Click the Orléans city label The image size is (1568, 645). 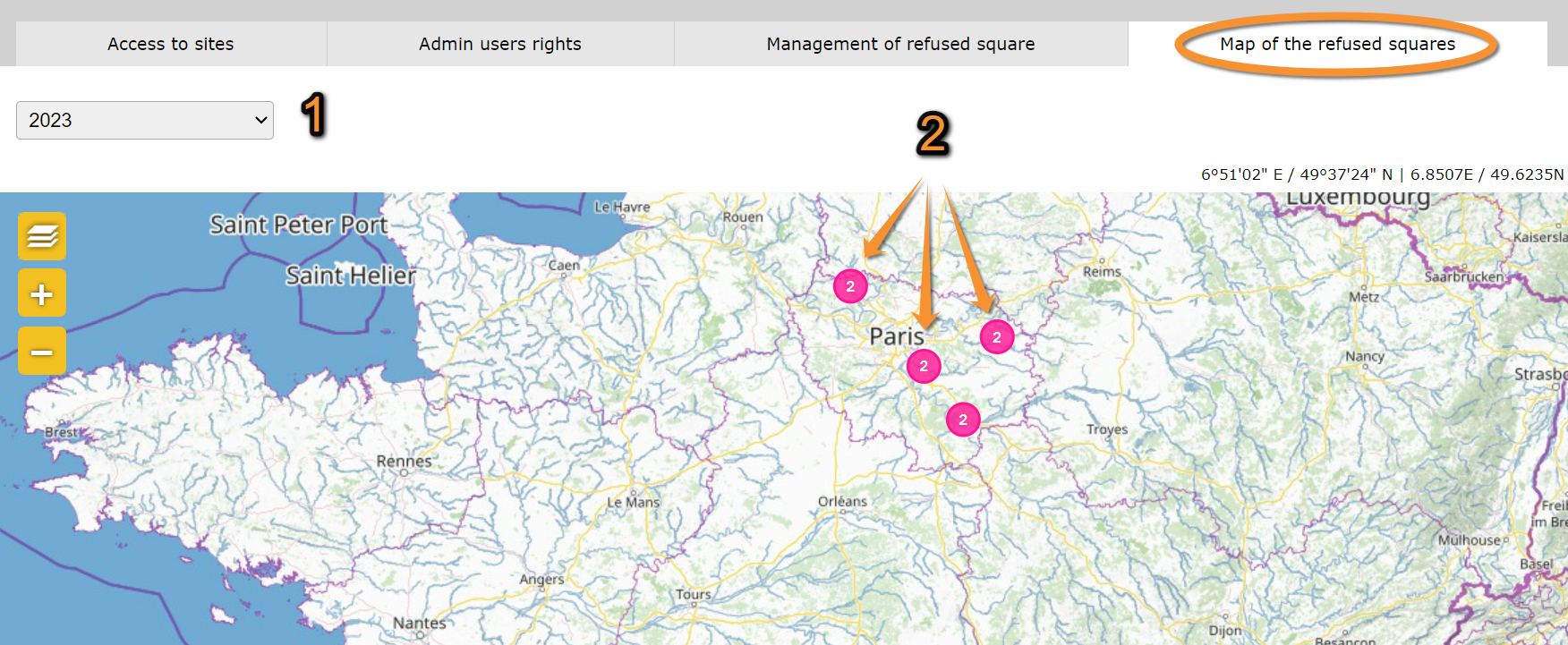[x=842, y=501]
